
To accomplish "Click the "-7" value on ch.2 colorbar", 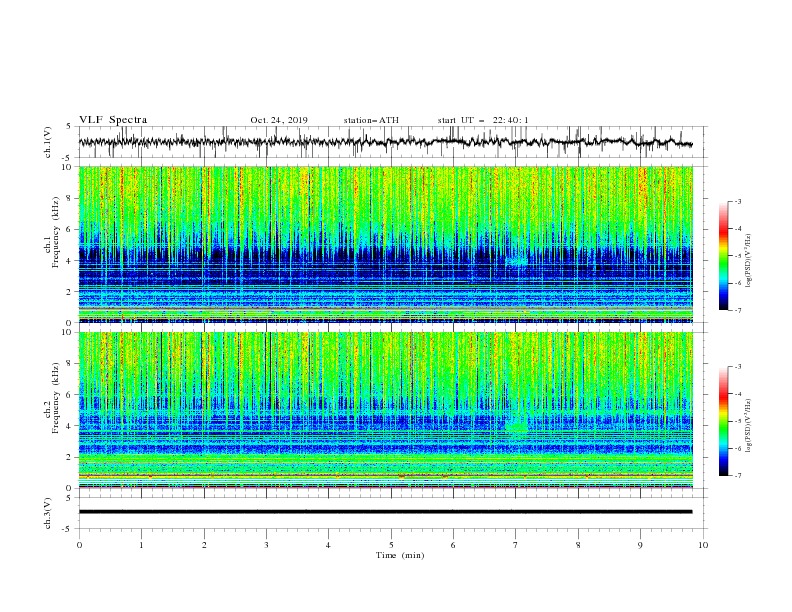I will coord(737,475).
